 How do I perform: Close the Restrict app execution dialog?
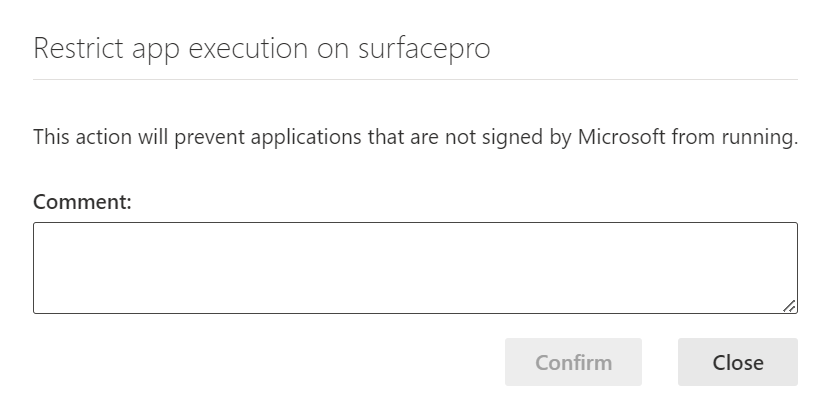(x=737, y=362)
